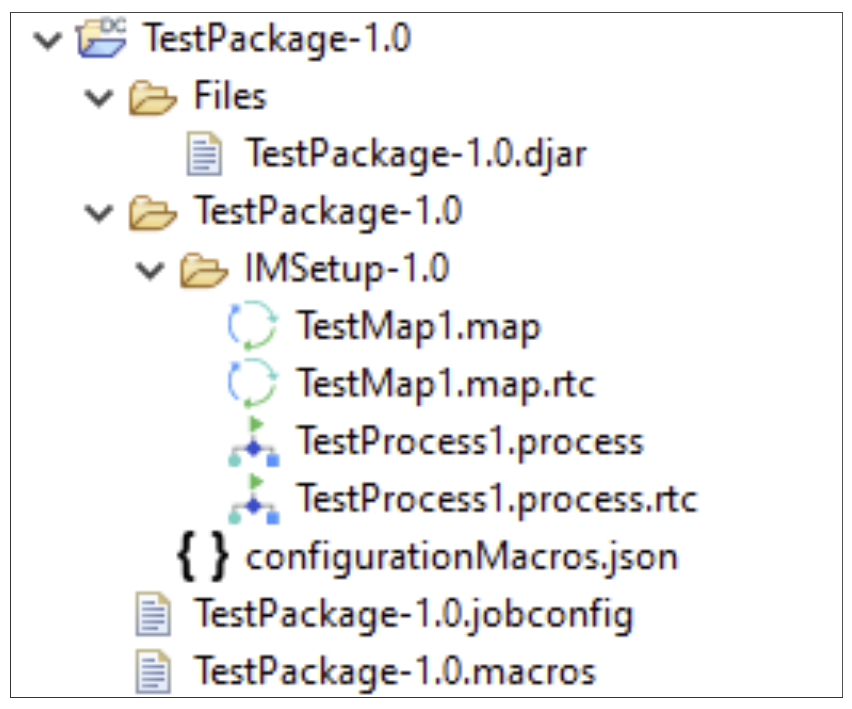Viewport: 852px width, 709px height.
Task: Click the Files folder icon
Action: (153, 98)
